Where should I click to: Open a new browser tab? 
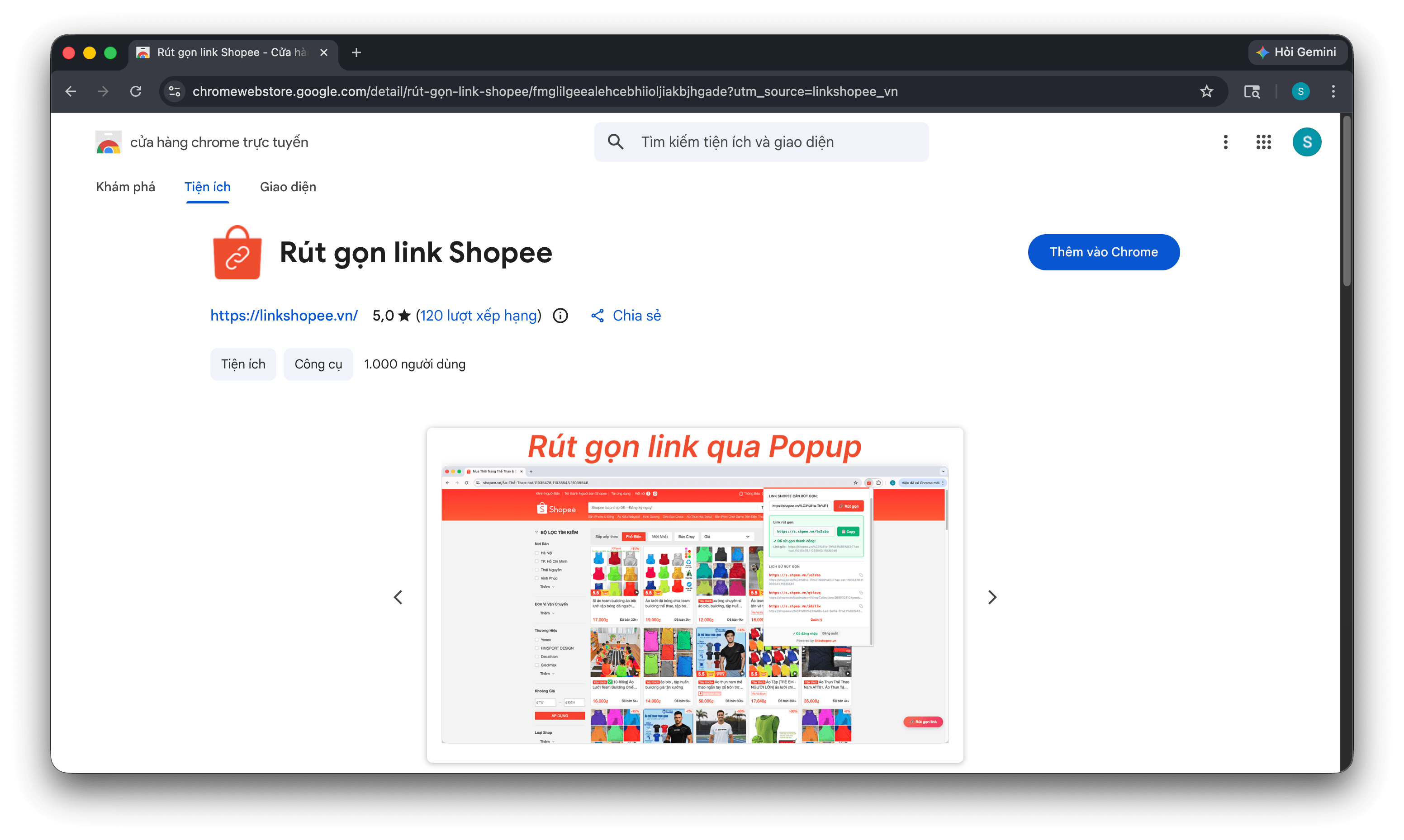(x=356, y=52)
